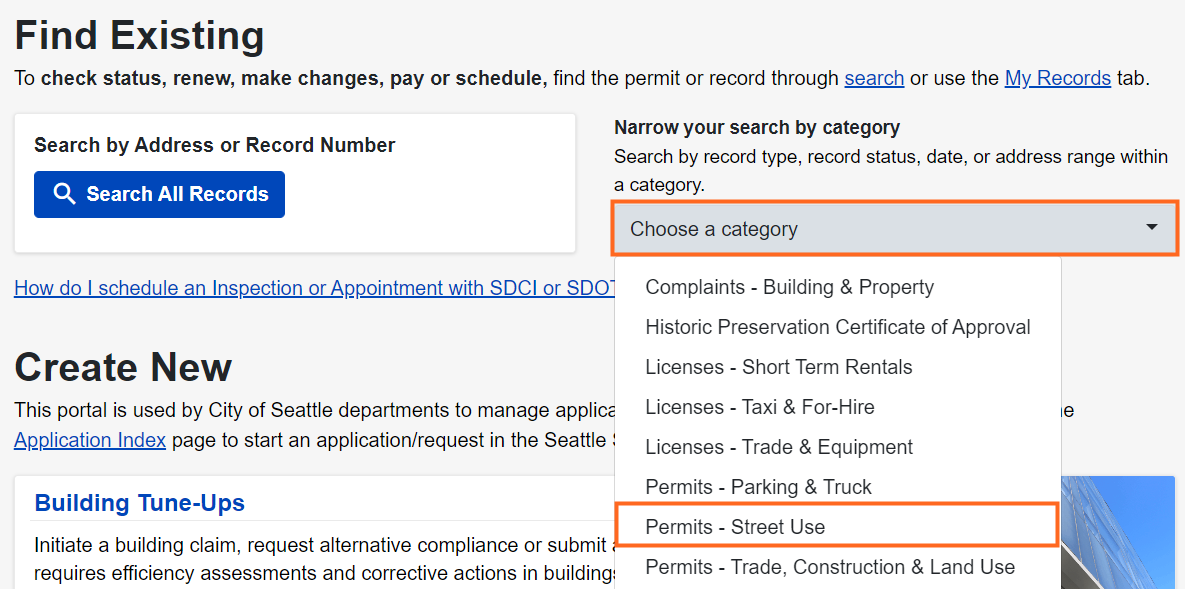1185x589 pixels.
Task: Select Complaints - Building & Property option
Action: (789, 287)
